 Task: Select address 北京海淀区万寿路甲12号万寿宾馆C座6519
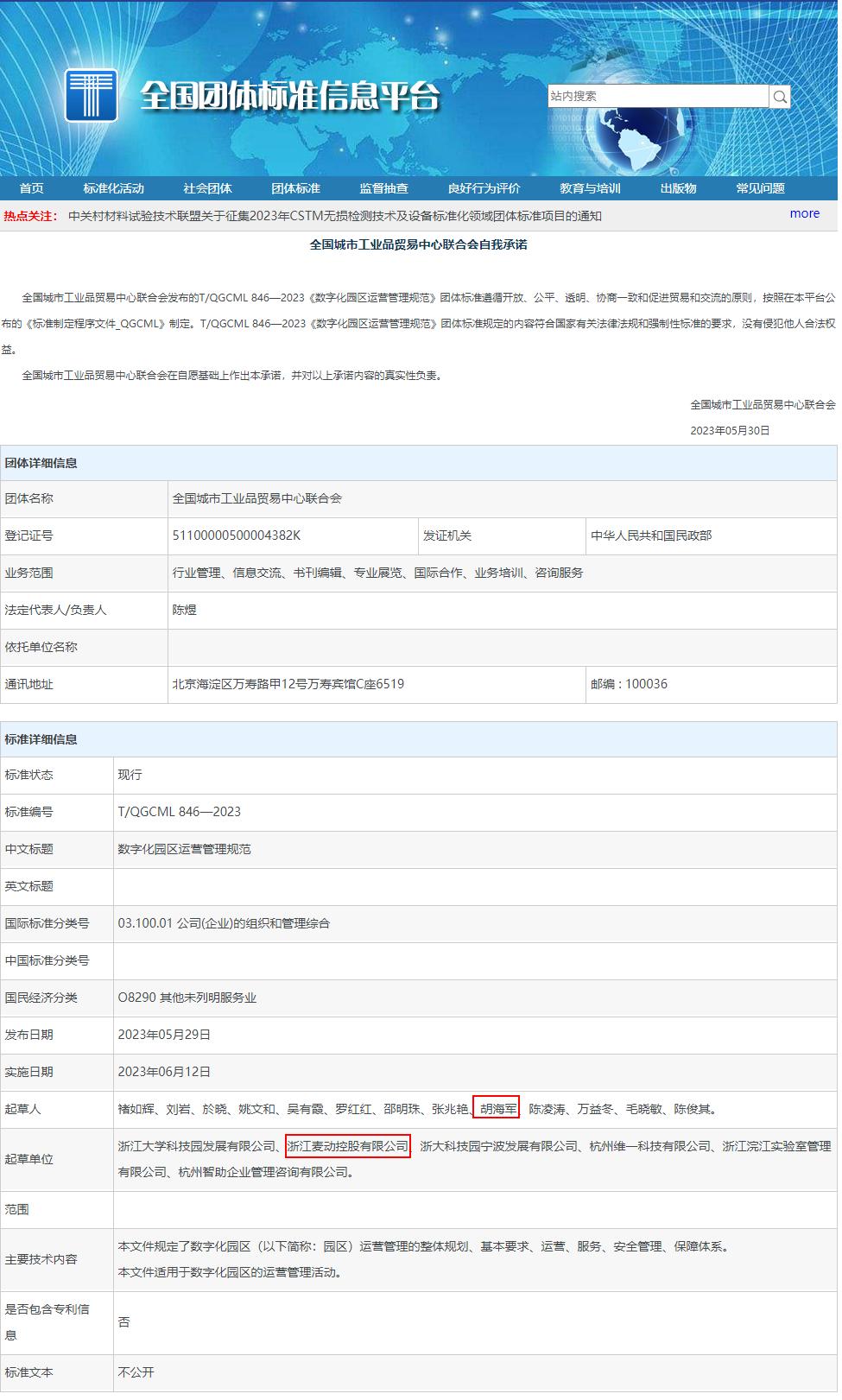pyautogui.click(x=288, y=684)
